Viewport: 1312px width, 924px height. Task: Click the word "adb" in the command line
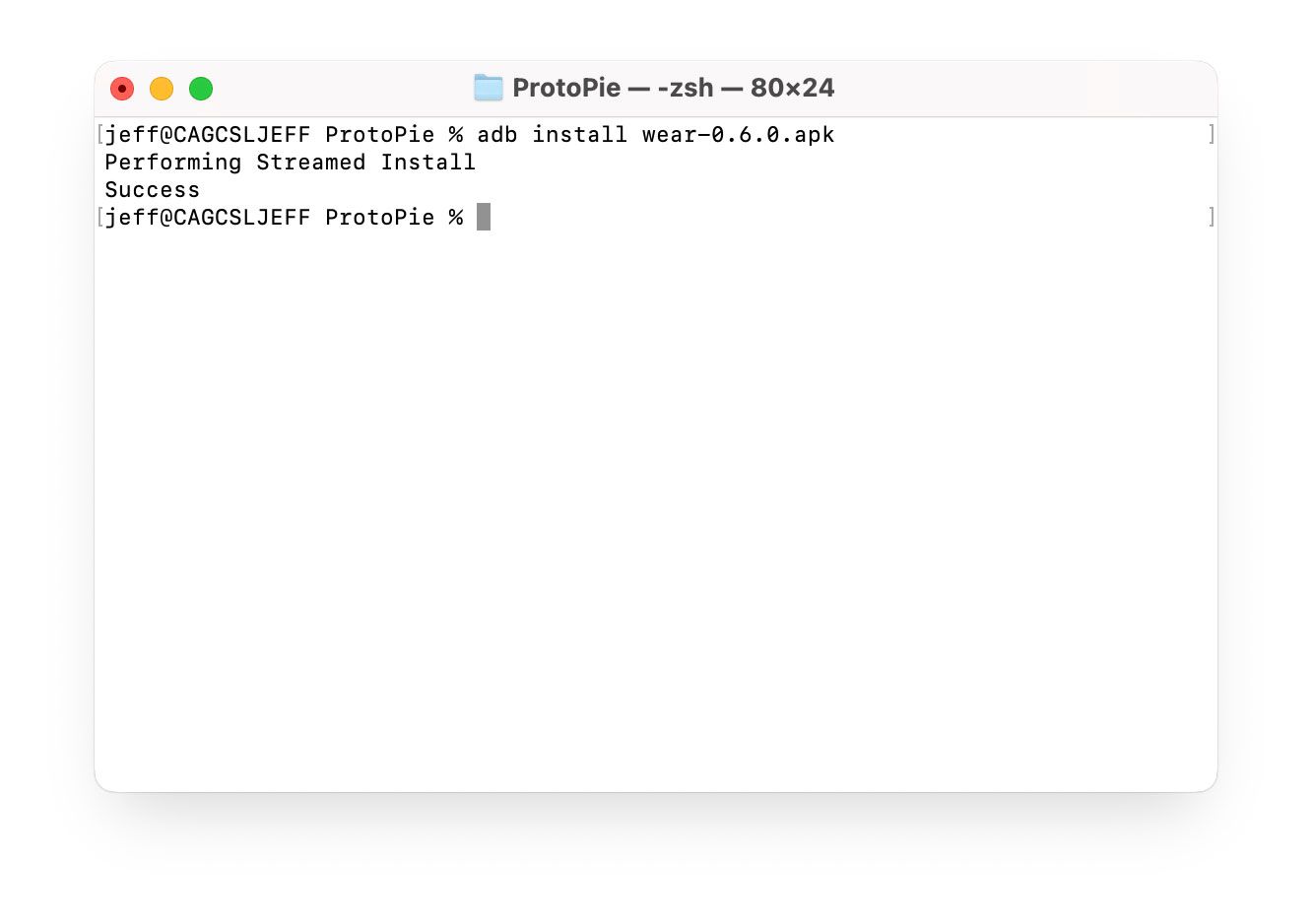point(497,134)
